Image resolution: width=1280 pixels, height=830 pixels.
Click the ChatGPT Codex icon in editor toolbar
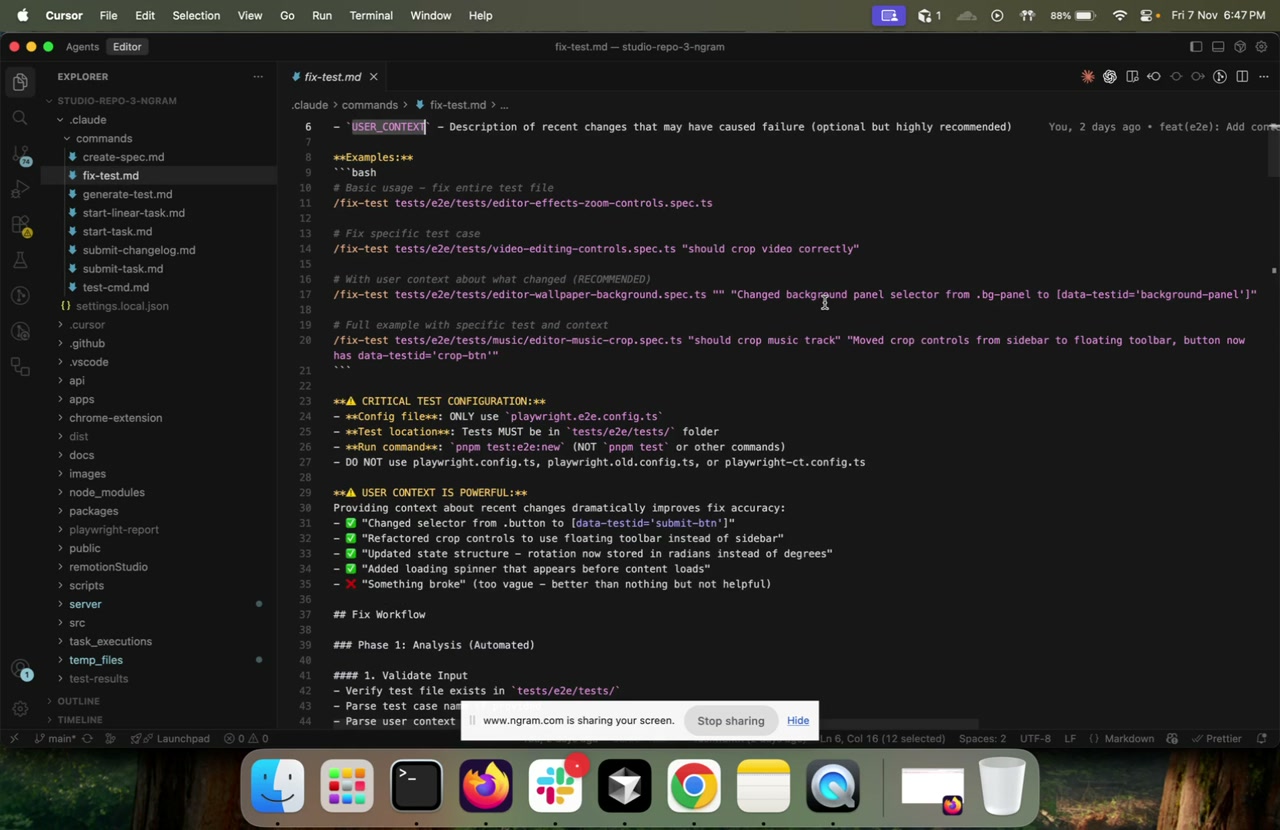pos(1110,77)
